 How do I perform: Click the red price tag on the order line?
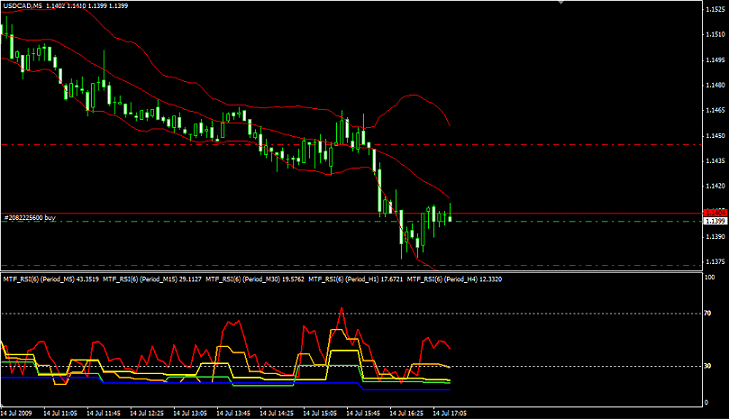(716, 213)
